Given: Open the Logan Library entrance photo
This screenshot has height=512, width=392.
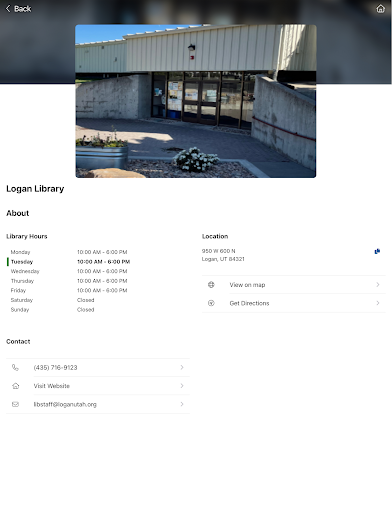Looking at the screenshot, I should point(196,101).
